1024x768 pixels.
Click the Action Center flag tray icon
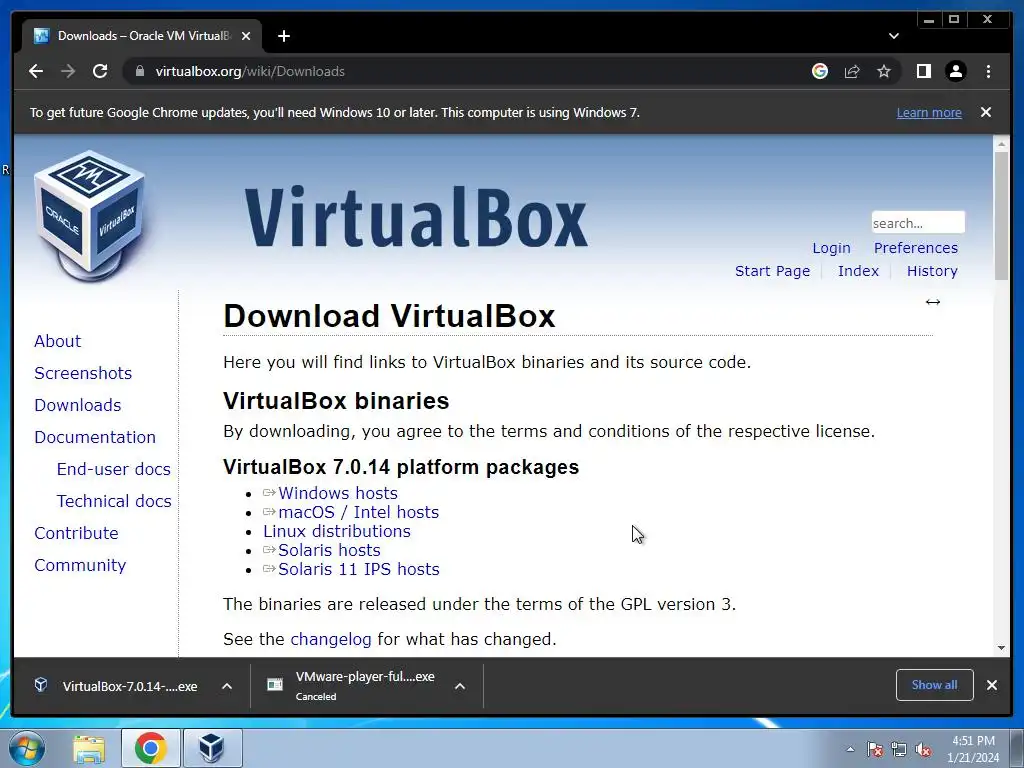(875, 750)
